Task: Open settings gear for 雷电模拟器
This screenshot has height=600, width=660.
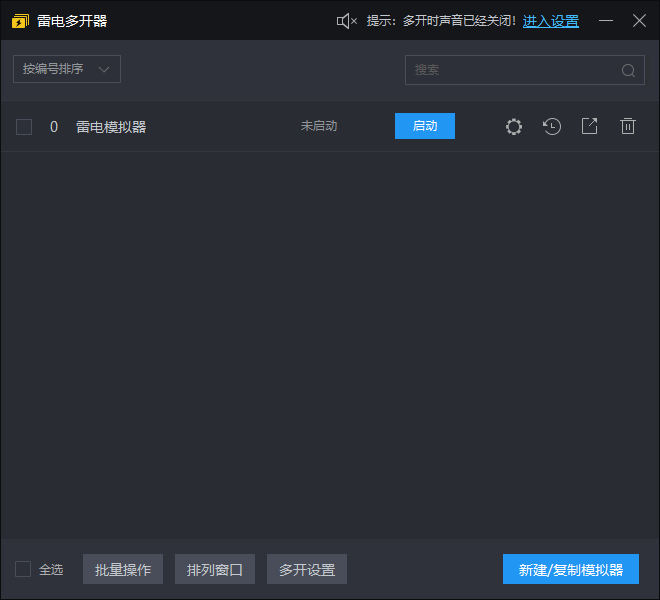Action: click(514, 126)
